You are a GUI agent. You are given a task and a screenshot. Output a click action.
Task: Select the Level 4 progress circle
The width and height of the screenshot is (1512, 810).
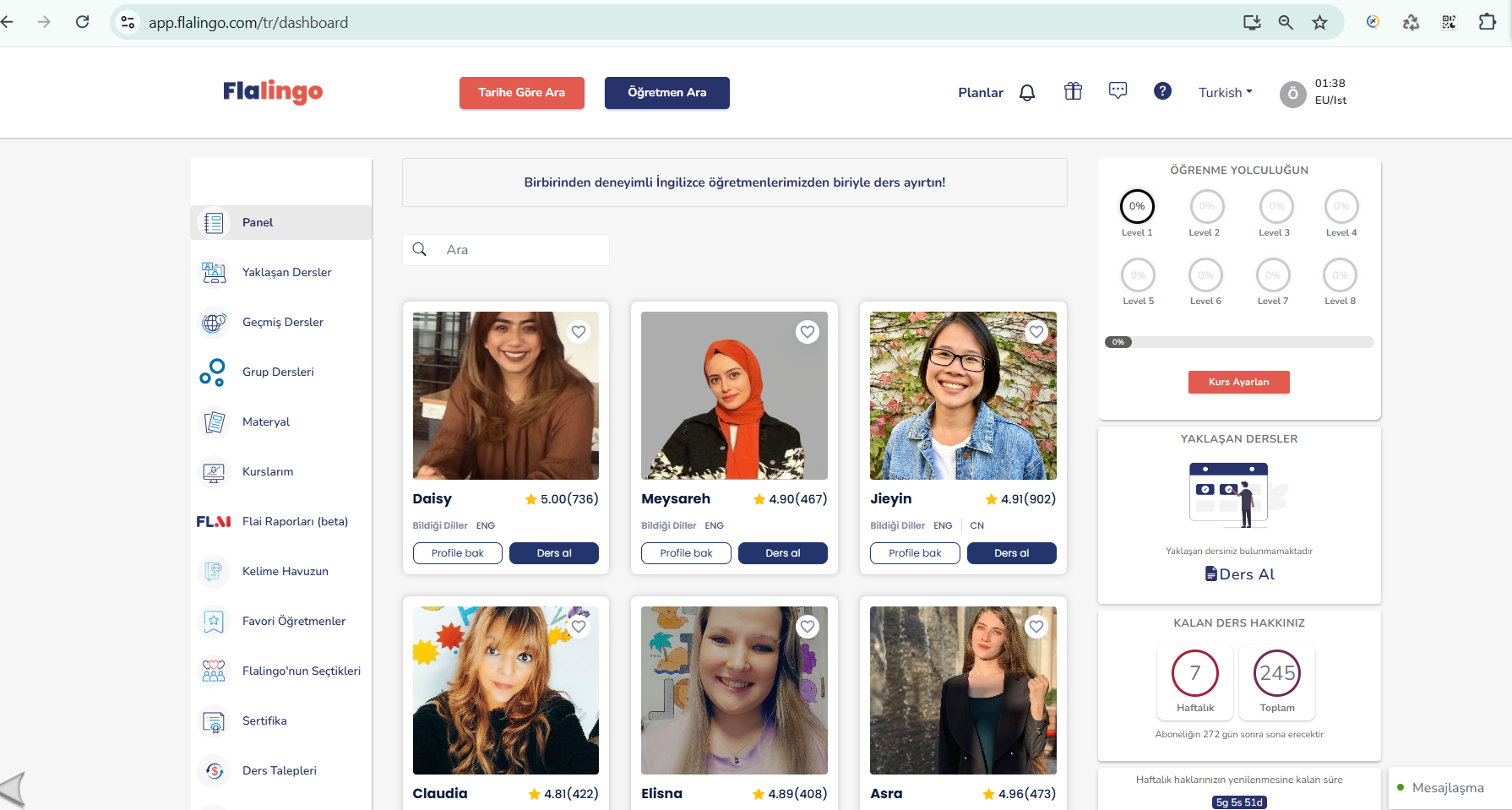(x=1341, y=206)
